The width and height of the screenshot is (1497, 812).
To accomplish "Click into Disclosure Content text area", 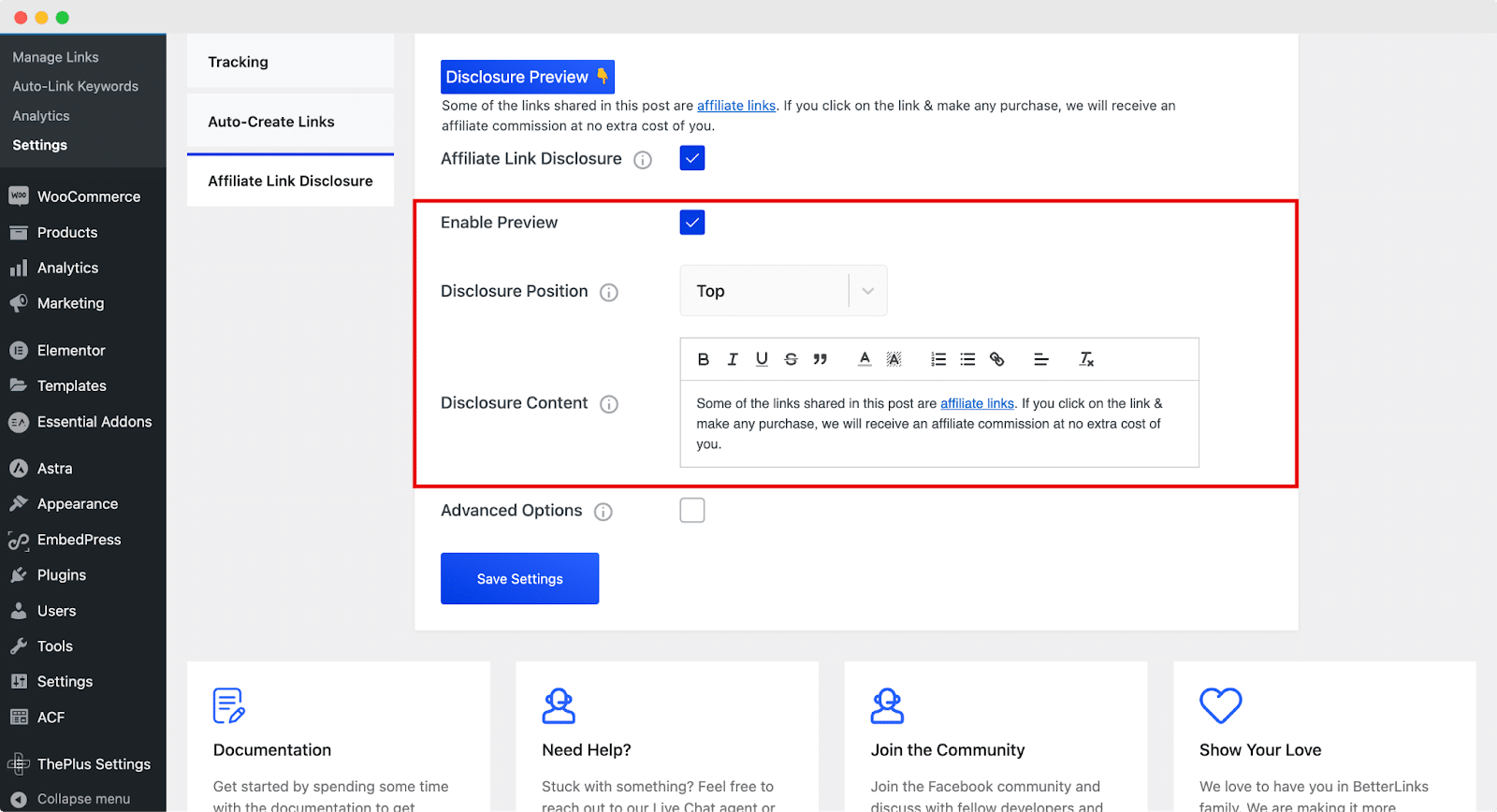I will 939,424.
